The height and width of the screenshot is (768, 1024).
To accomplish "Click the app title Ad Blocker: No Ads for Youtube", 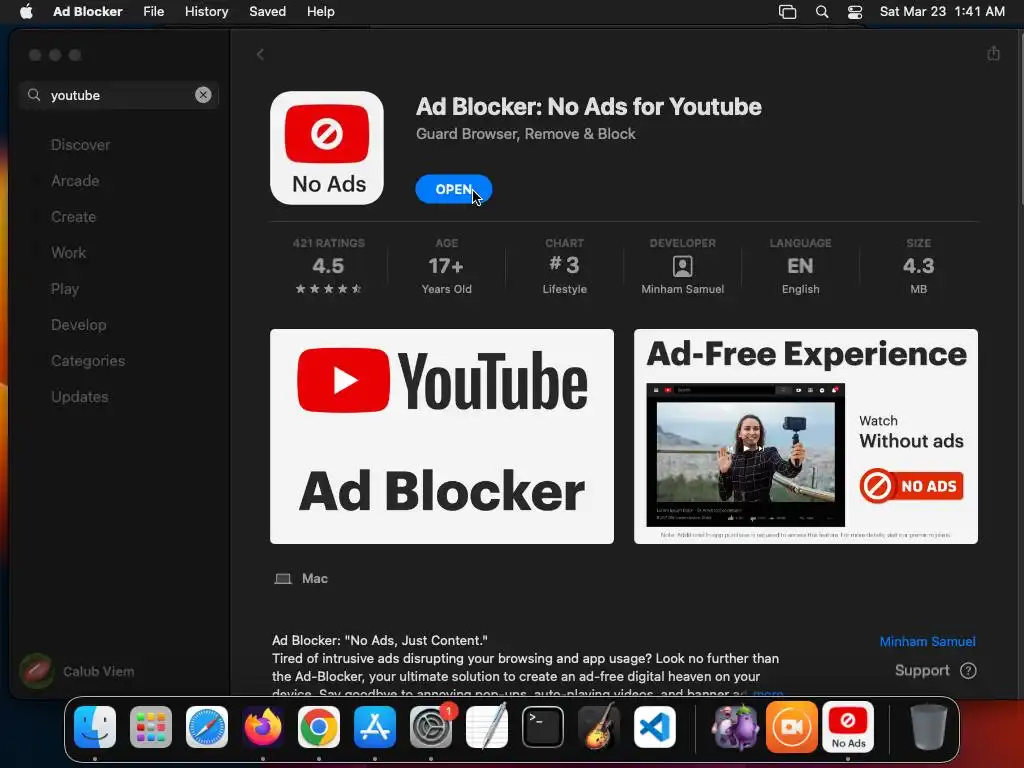I will tap(588, 106).
